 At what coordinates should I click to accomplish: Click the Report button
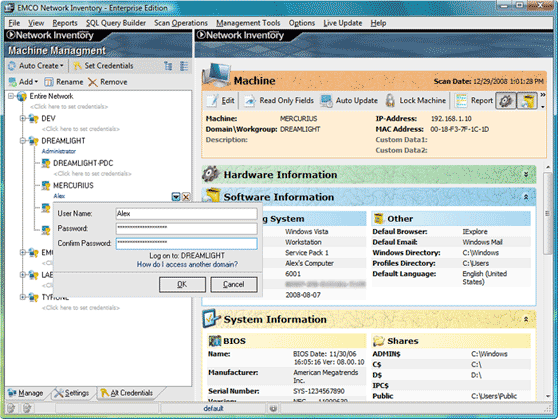pyautogui.click(x=475, y=101)
